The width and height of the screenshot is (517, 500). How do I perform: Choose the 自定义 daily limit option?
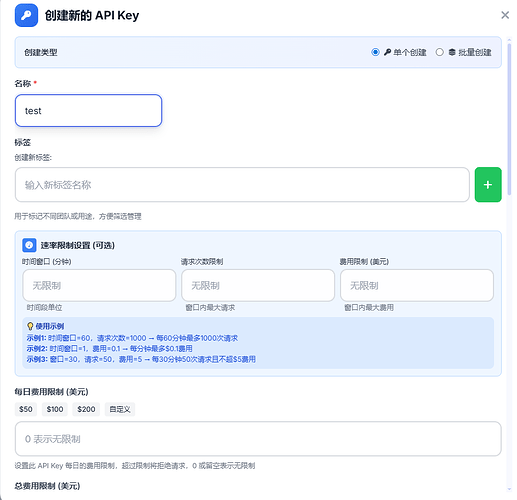point(120,409)
